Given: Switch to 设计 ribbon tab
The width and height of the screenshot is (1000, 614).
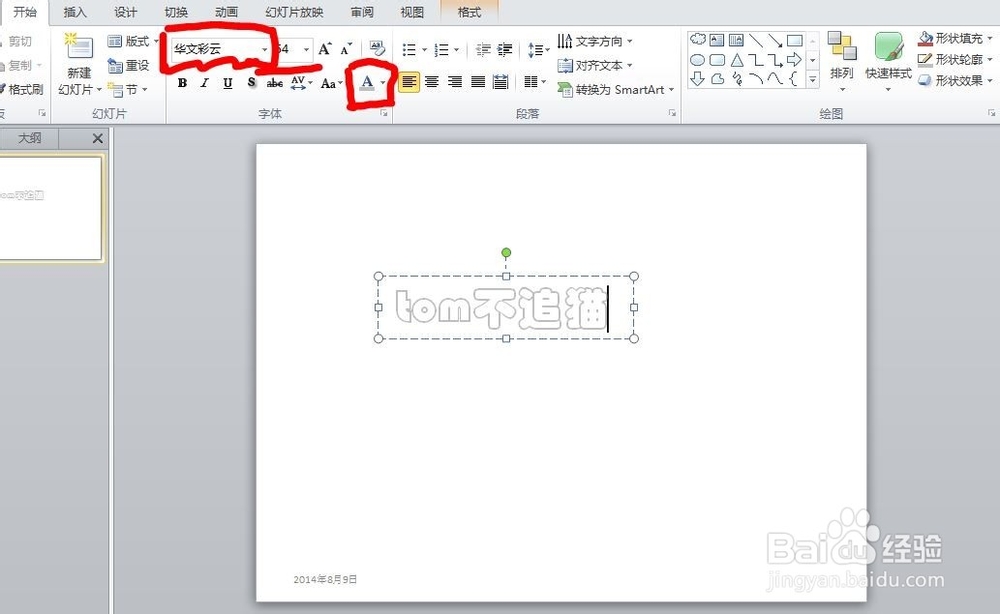Looking at the screenshot, I should (126, 12).
